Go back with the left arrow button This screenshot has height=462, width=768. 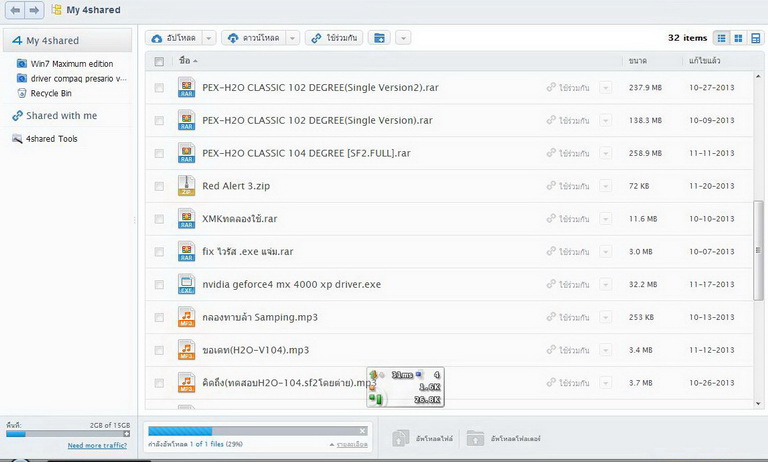click(15, 10)
